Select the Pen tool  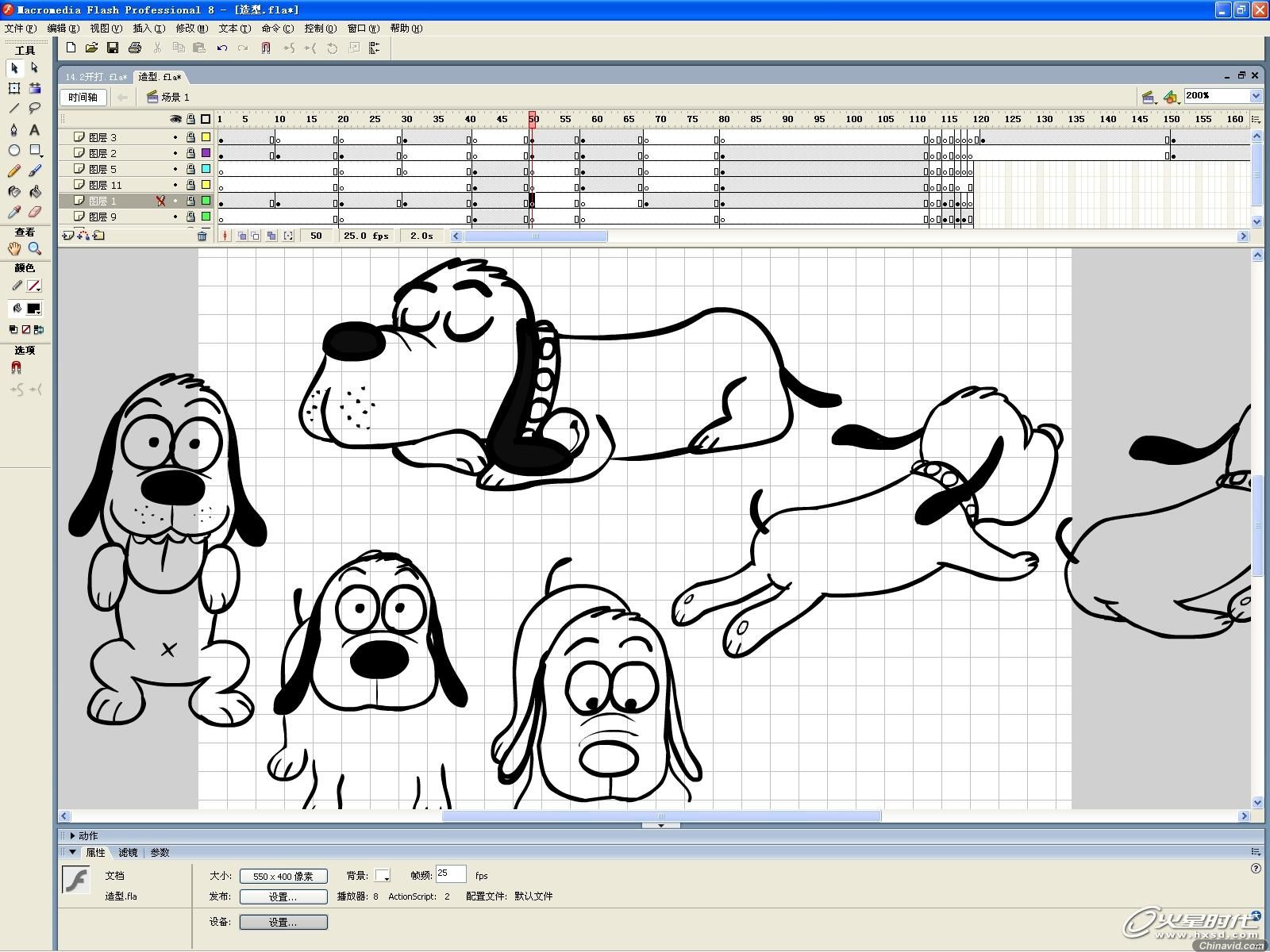pyautogui.click(x=14, y=129)
